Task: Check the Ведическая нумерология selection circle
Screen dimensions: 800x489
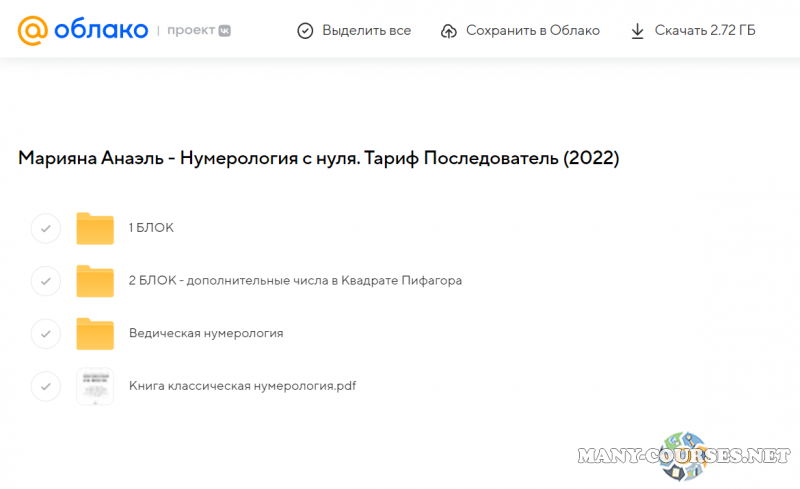Action: tap(45, 333)
